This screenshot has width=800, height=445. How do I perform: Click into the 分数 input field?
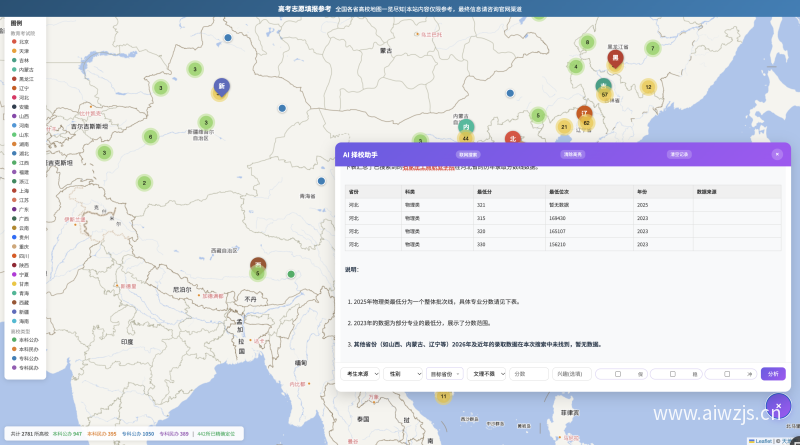pyautogui.click(x=529, y=374)
